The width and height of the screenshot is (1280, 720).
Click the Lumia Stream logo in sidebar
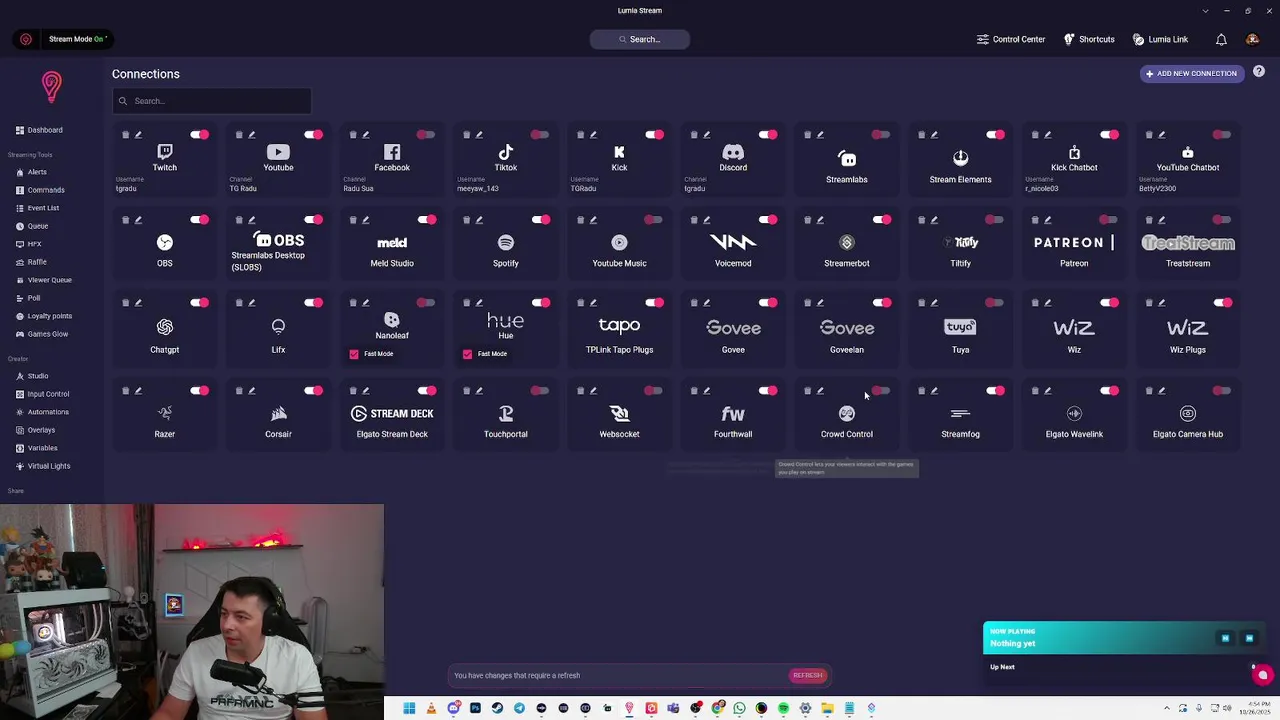[x=52, y=86]
